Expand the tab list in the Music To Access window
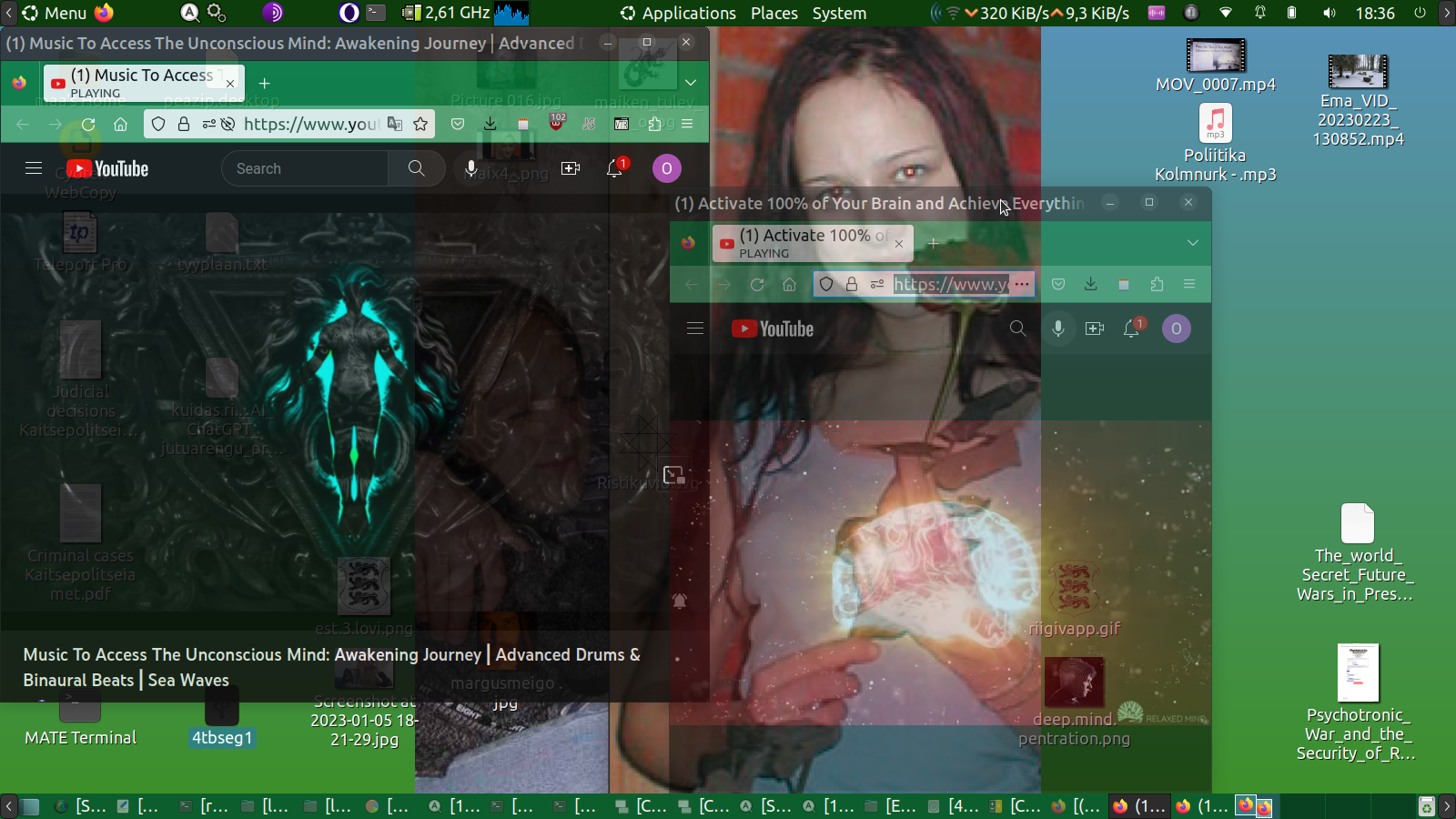This screenshot has width=1456, height=819. [x=691, y=83]
